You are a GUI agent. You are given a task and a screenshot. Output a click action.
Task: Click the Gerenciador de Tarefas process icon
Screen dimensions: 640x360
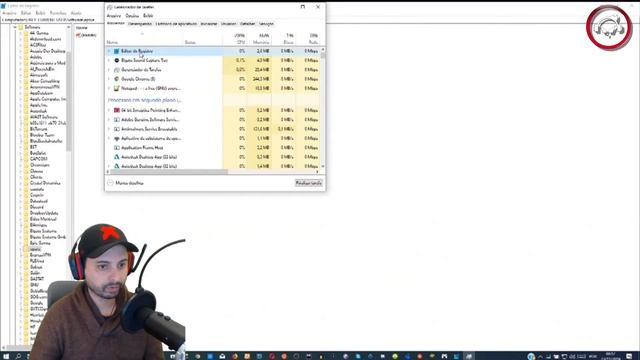tap(116, 70)
